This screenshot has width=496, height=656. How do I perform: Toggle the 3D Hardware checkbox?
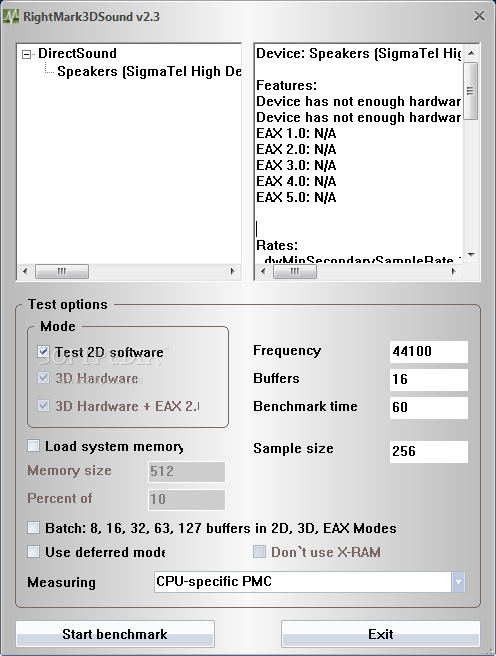[43, 378]
